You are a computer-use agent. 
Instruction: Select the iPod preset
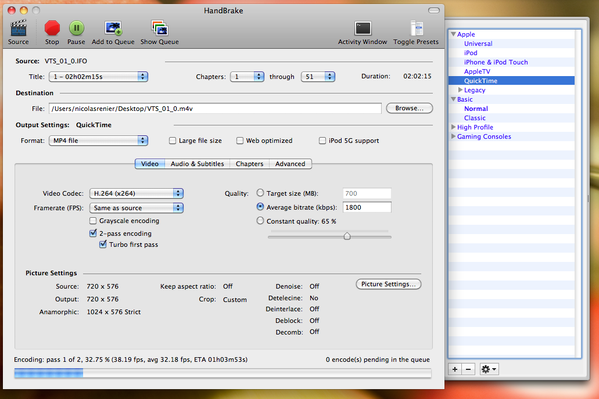pyautogui.click(x=471, y=53)
